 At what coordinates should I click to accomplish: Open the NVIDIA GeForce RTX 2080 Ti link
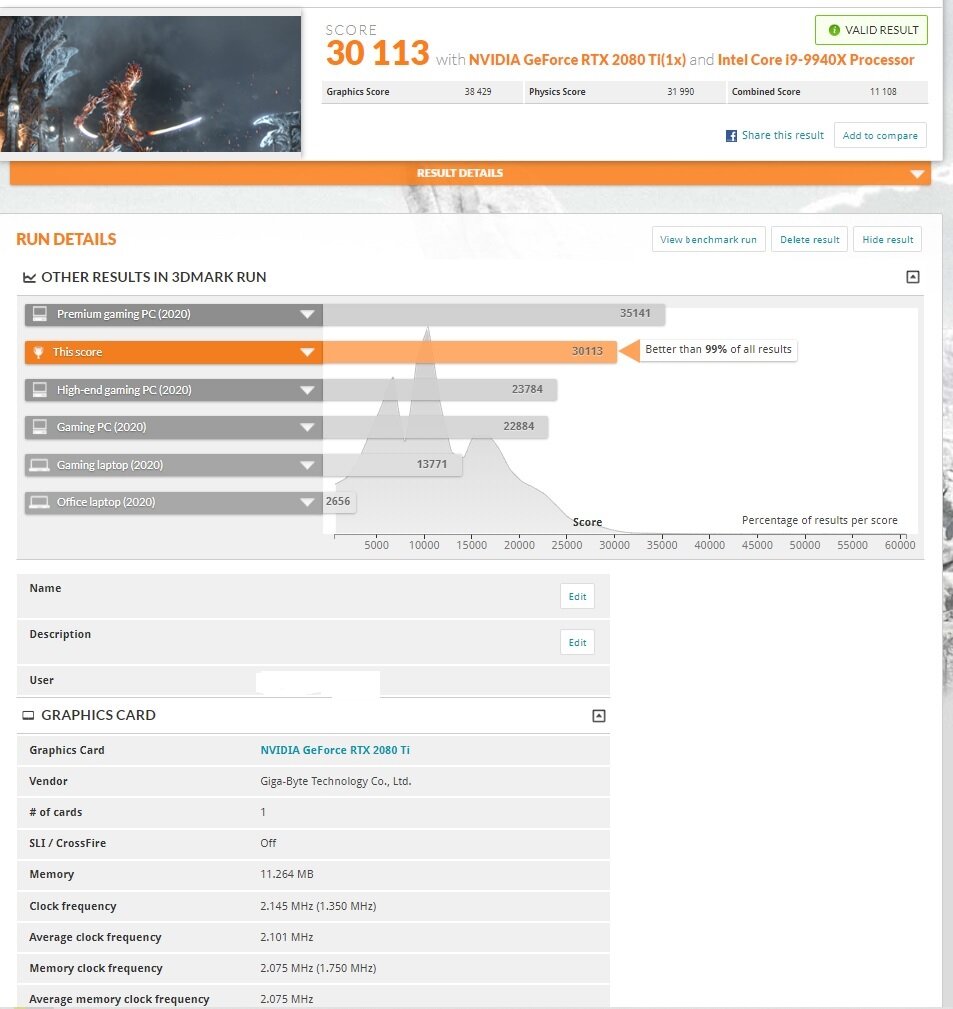[x=335, y=750]
